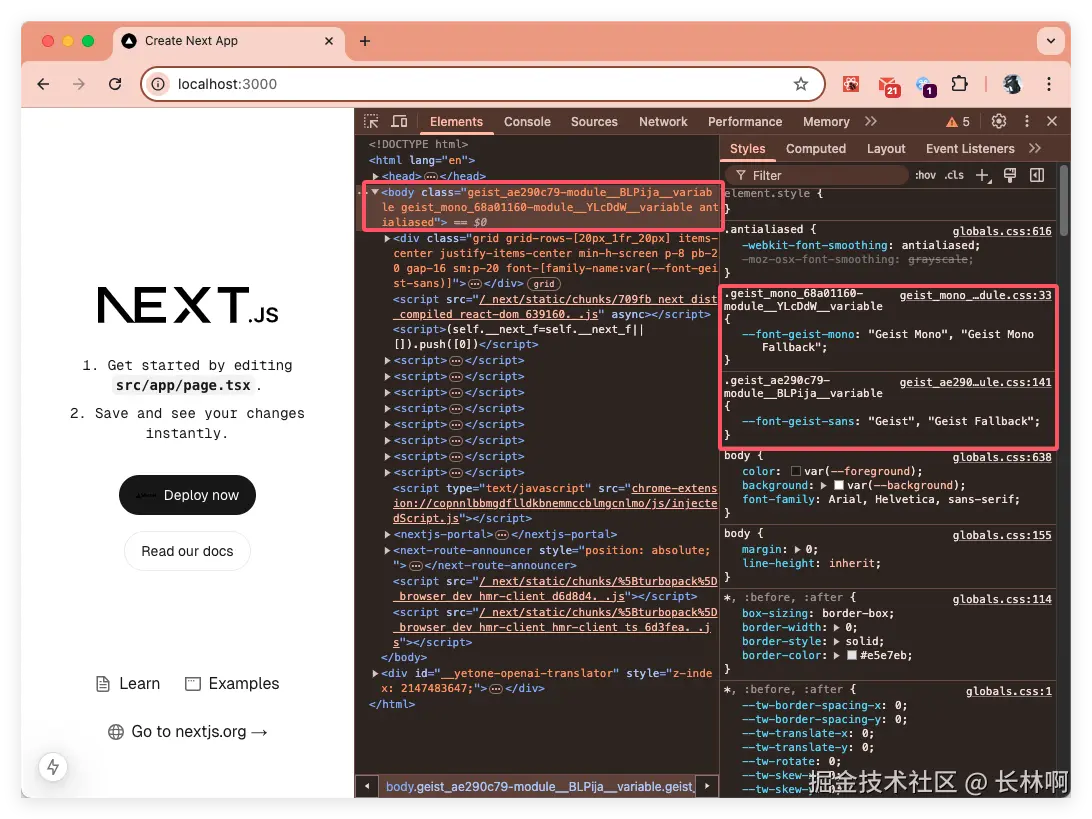Click the Read our docs button
The height and width of the screenshot is (819, 1092).
(187, 552)
